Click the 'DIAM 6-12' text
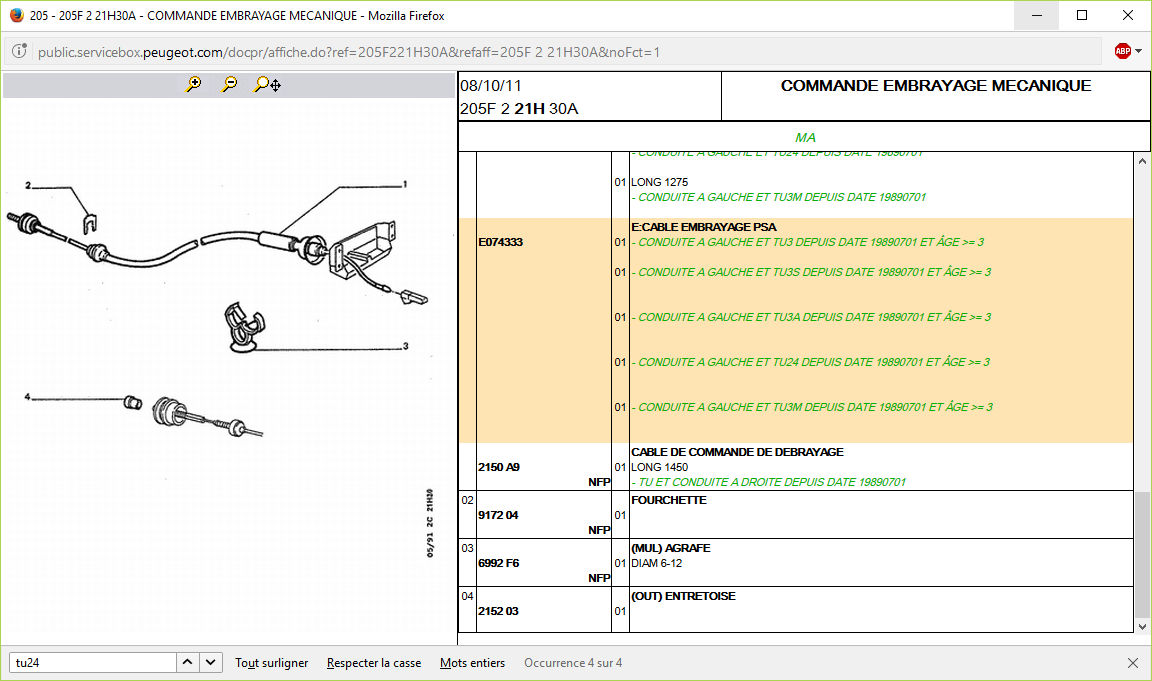Viewport: 1152px width, 681px height. (657, 563)
